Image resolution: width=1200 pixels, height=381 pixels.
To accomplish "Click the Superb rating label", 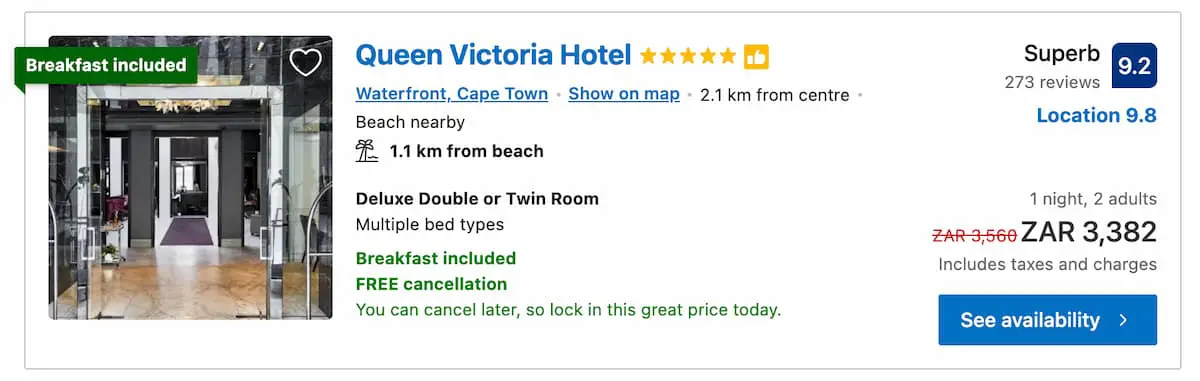I will point(1062,54).
